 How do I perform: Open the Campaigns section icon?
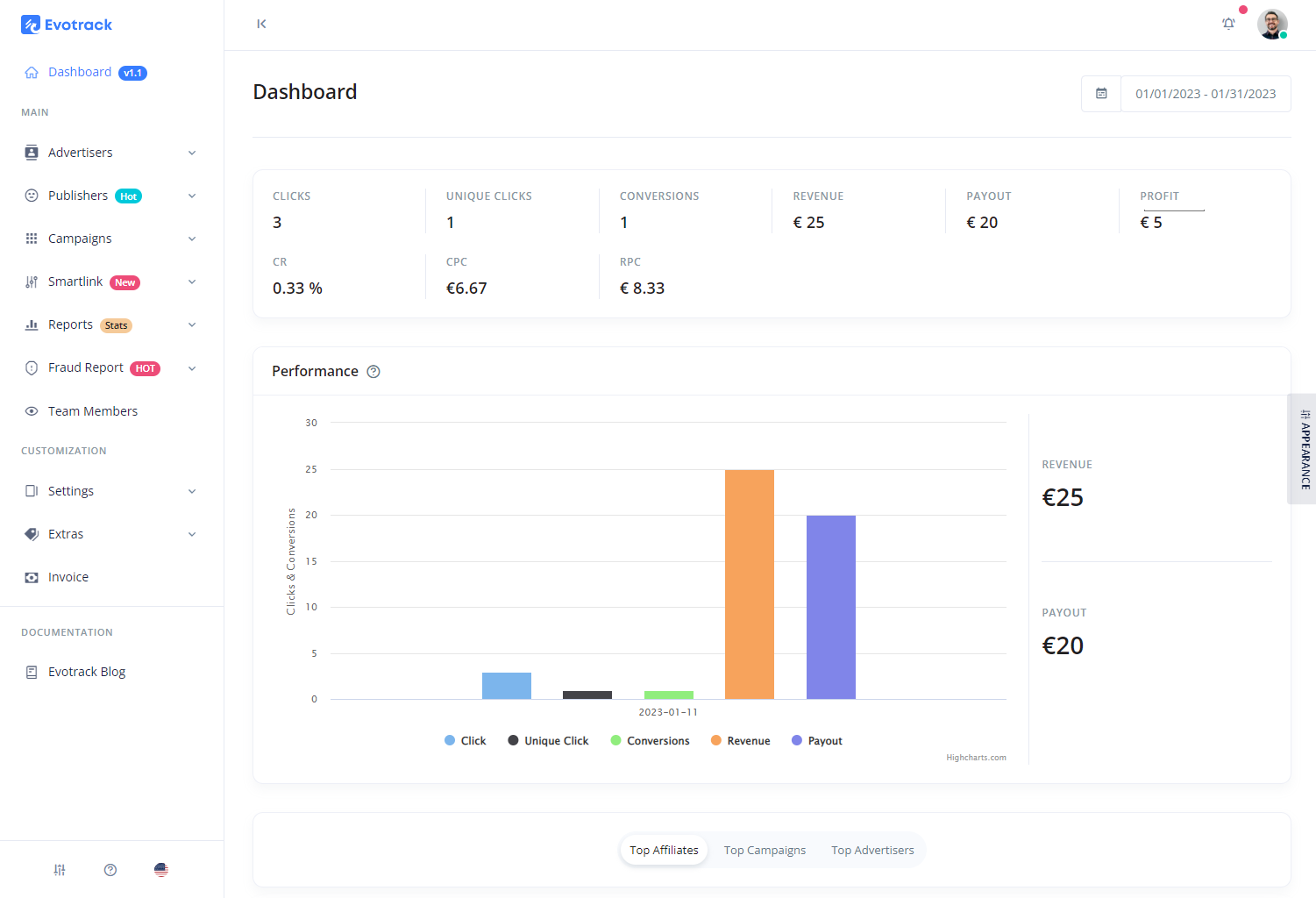[31, 238]
